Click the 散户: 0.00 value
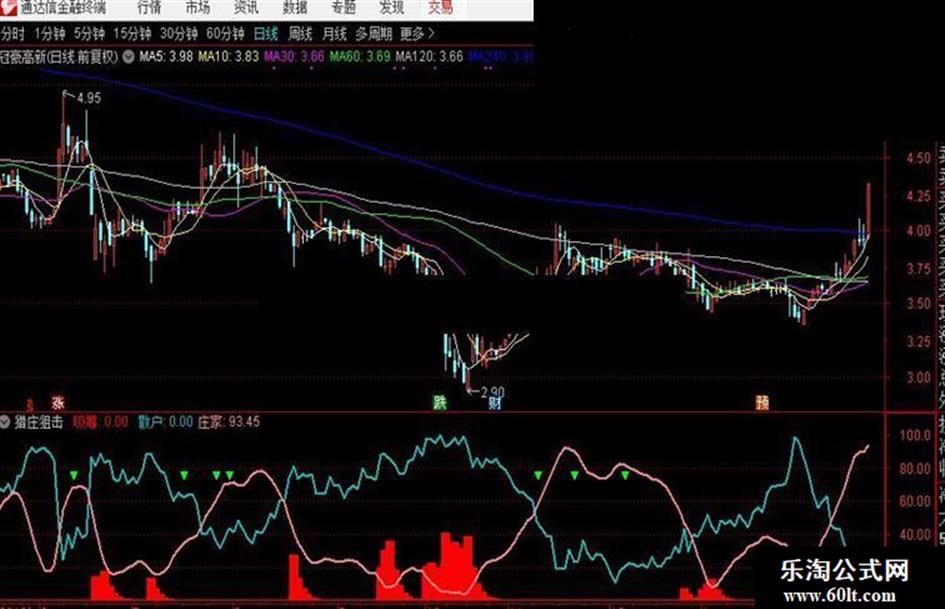The width and height of the screenshot is (945, 609). (x=165, y=422)
